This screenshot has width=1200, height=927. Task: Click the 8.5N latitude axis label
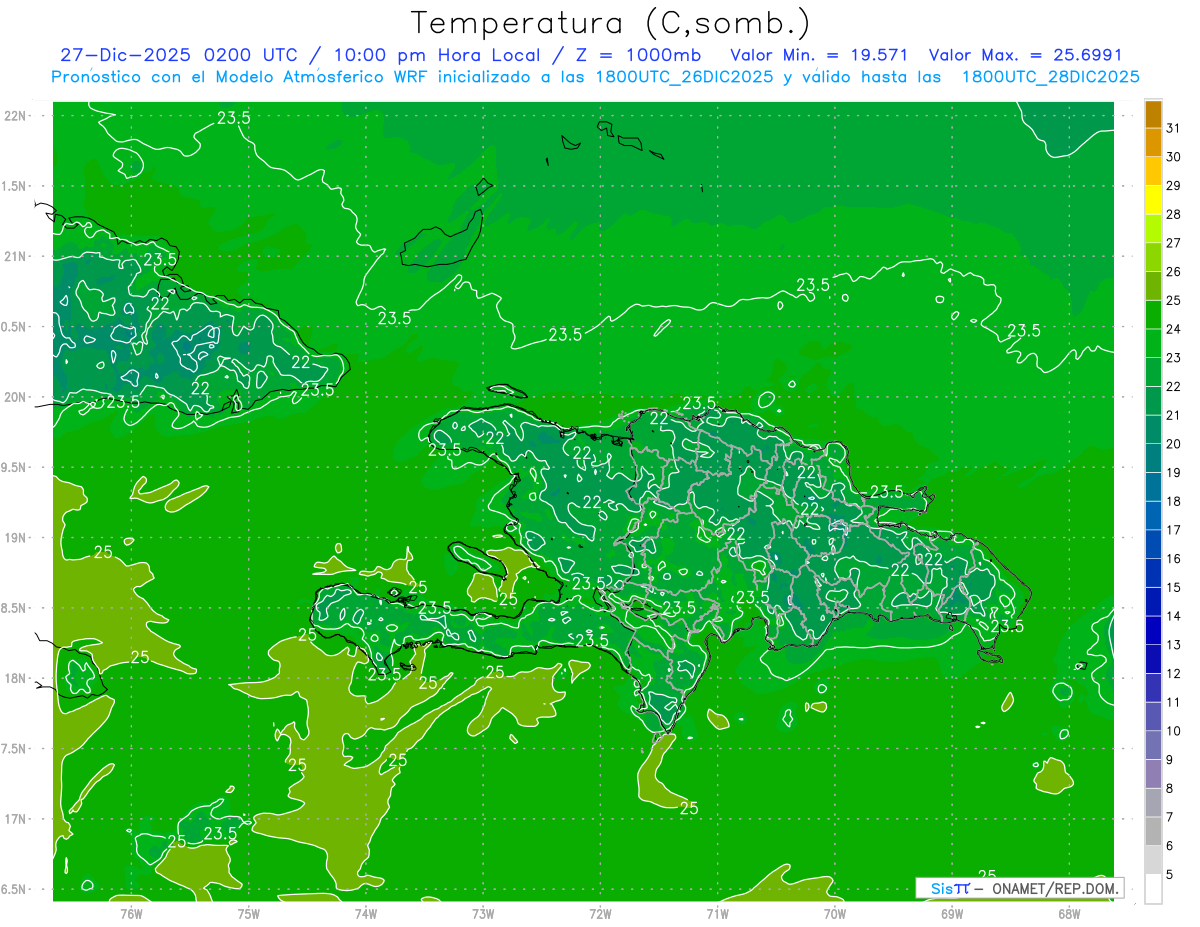pos(15,608)
